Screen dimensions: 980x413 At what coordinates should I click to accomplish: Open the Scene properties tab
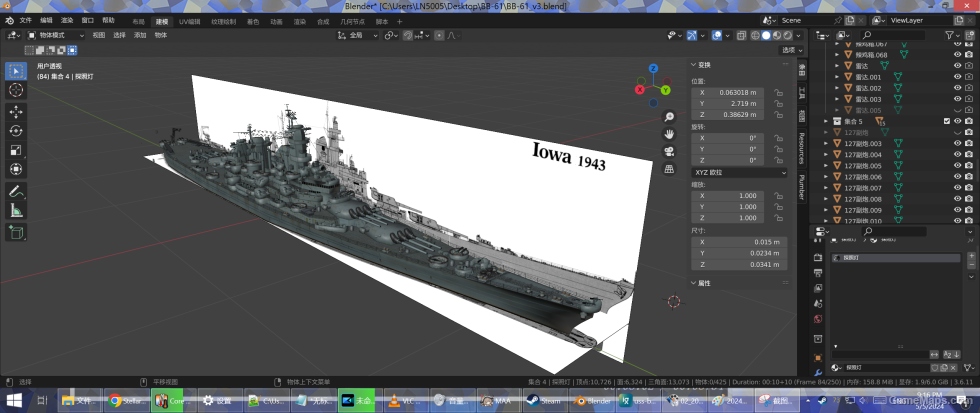pos(818,303)
